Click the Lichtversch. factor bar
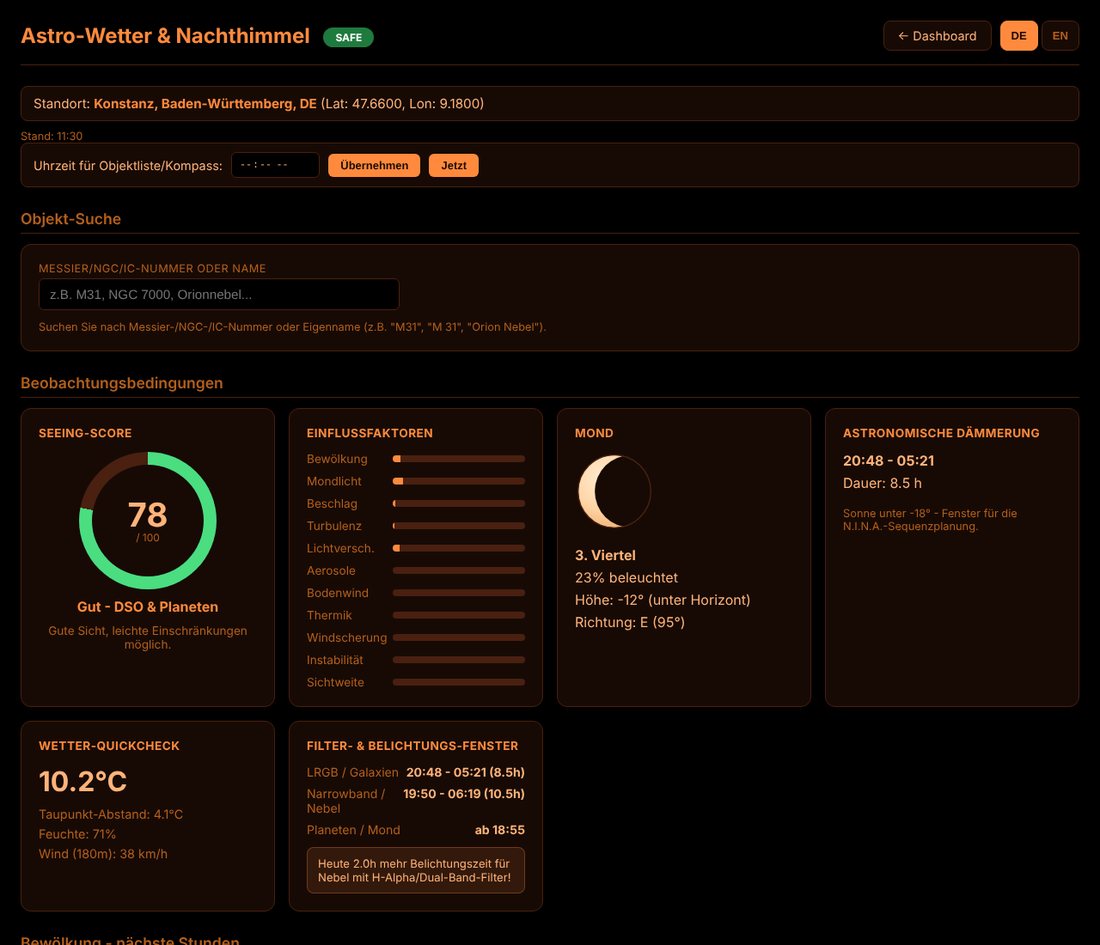The image size is (1100, 945). tap(459, 548)
